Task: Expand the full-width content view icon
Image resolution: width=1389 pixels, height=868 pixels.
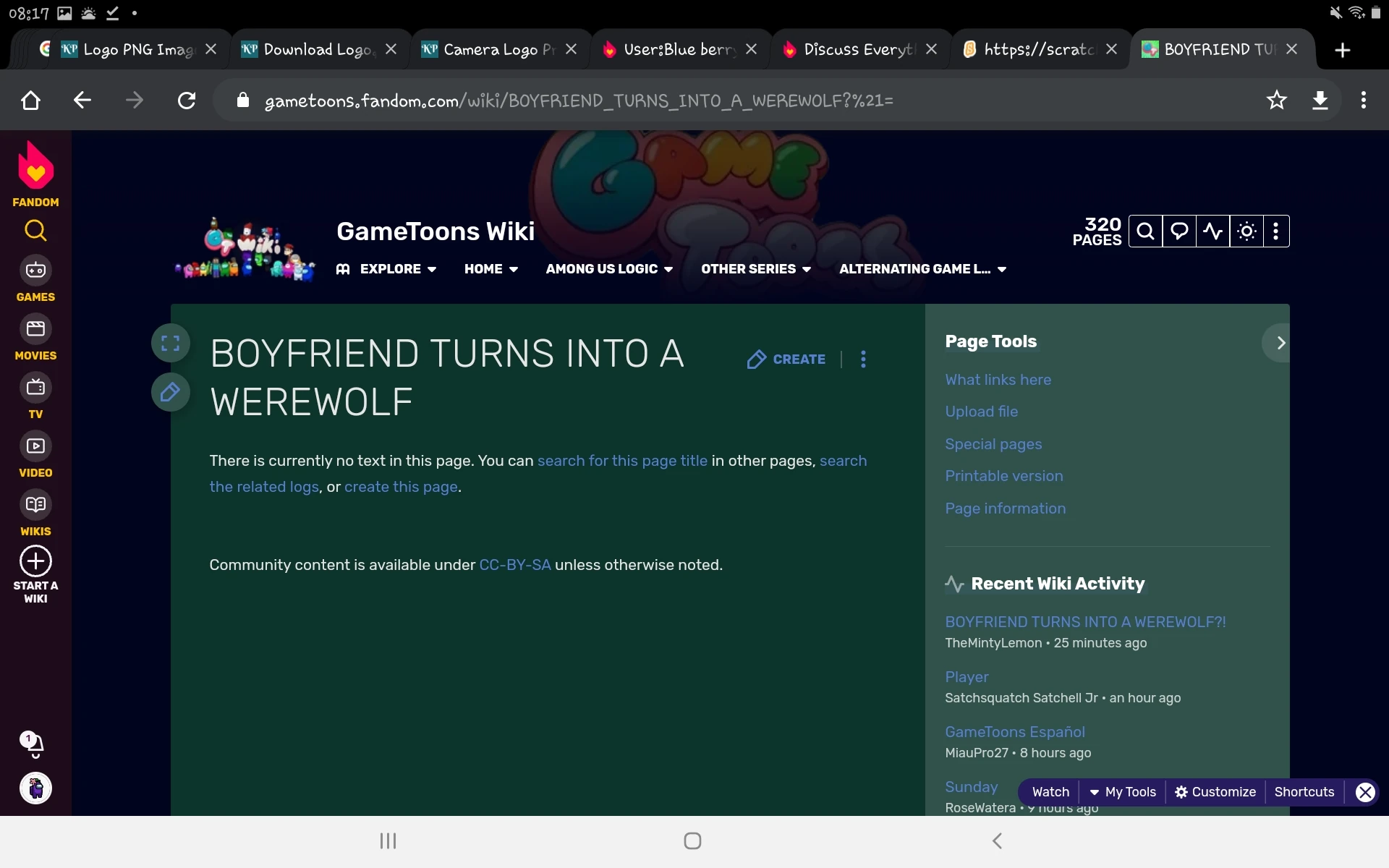Action: pos(170,343)
